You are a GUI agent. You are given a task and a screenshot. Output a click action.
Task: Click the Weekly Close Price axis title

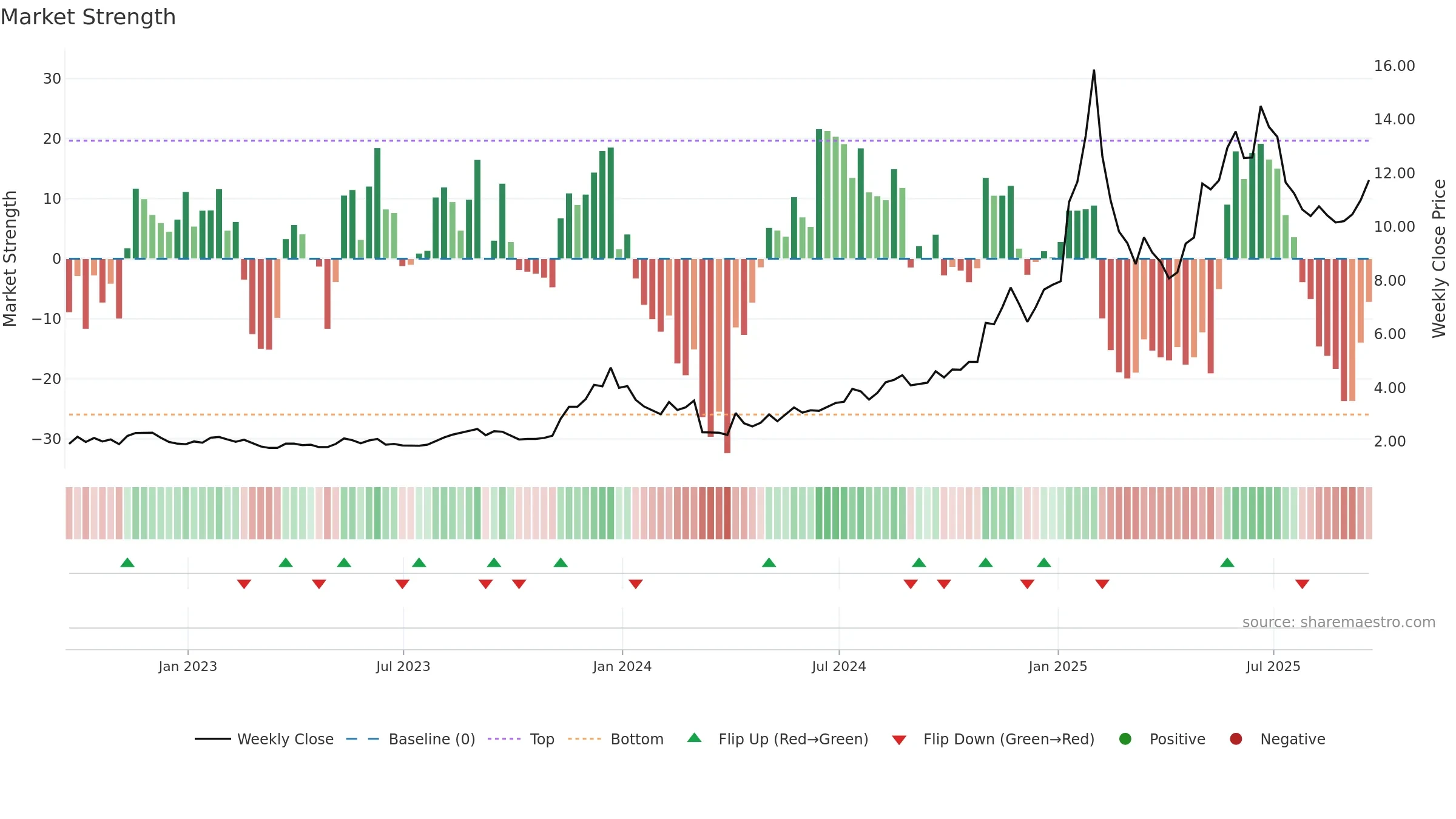point(1439,259)
